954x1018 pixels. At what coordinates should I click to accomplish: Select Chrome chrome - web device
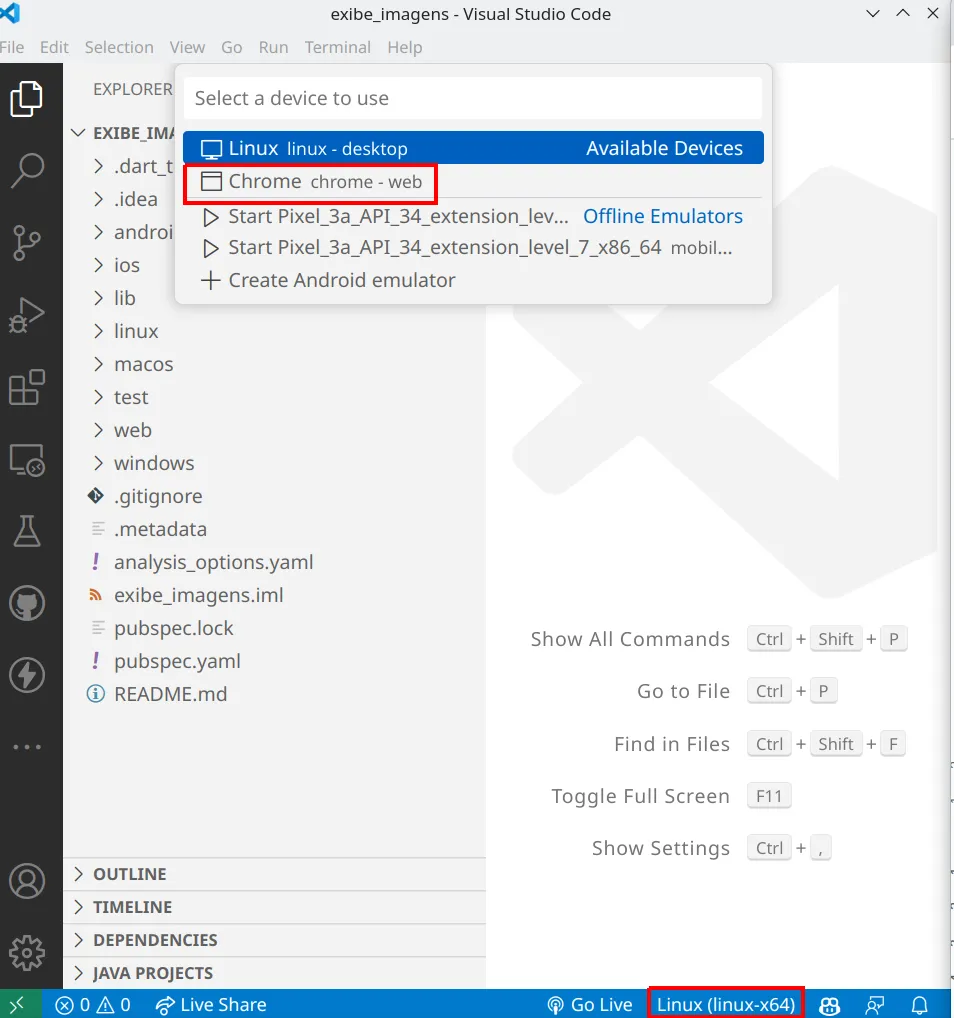point(473,181)
